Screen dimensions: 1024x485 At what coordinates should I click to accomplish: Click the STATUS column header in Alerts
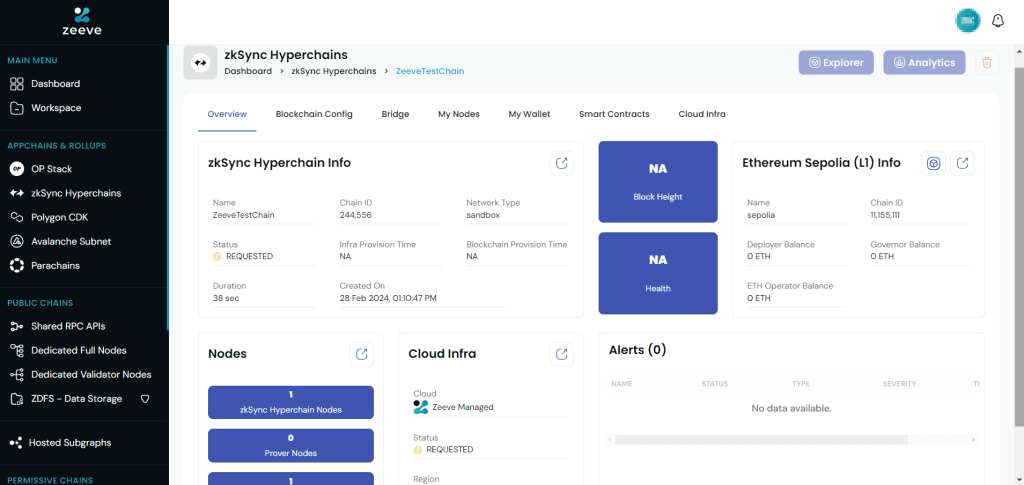coord(714,384)
